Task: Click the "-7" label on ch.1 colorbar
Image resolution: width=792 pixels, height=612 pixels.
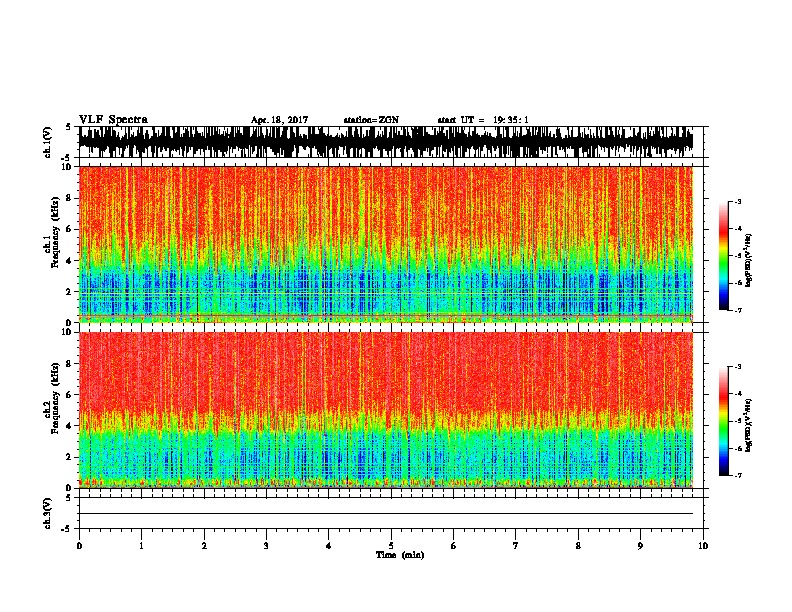Action: point(737,310)
